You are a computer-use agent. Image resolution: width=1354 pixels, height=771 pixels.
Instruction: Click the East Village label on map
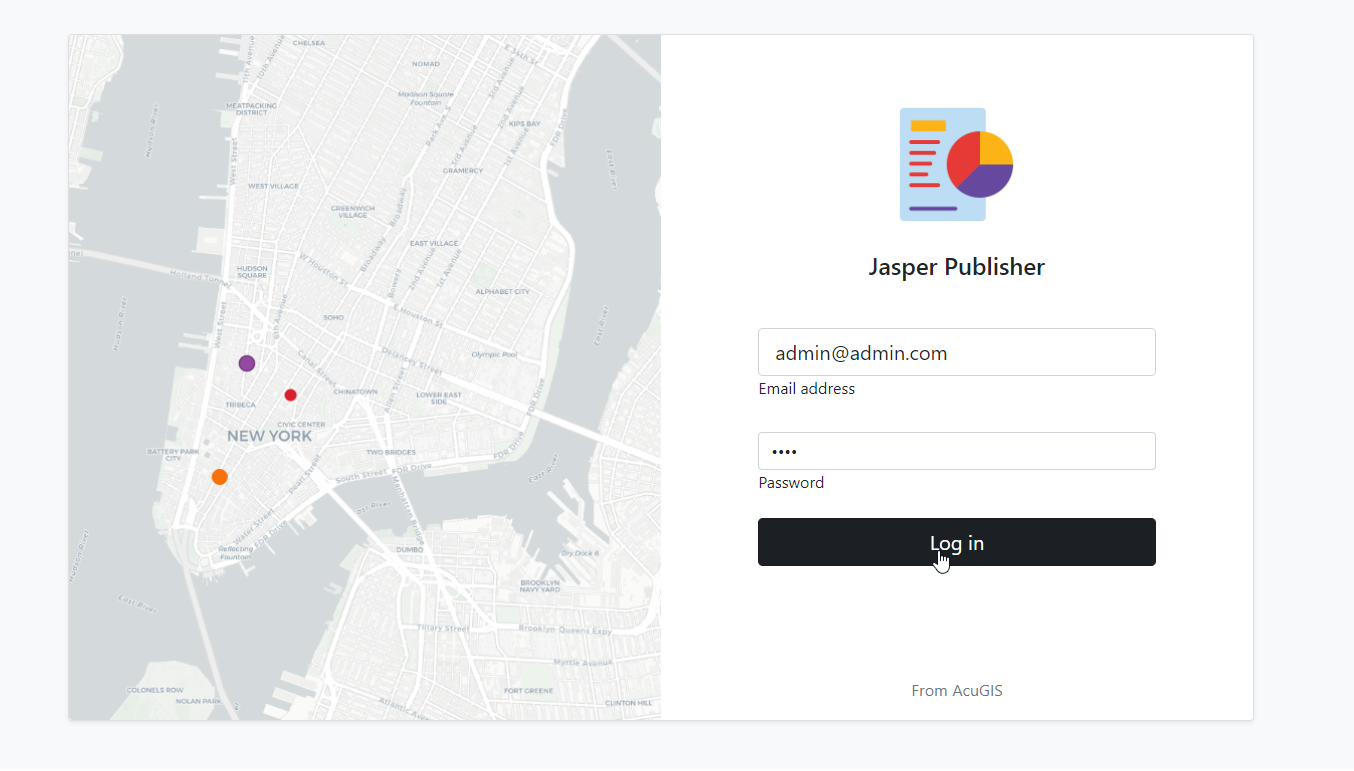click(434, 243)
